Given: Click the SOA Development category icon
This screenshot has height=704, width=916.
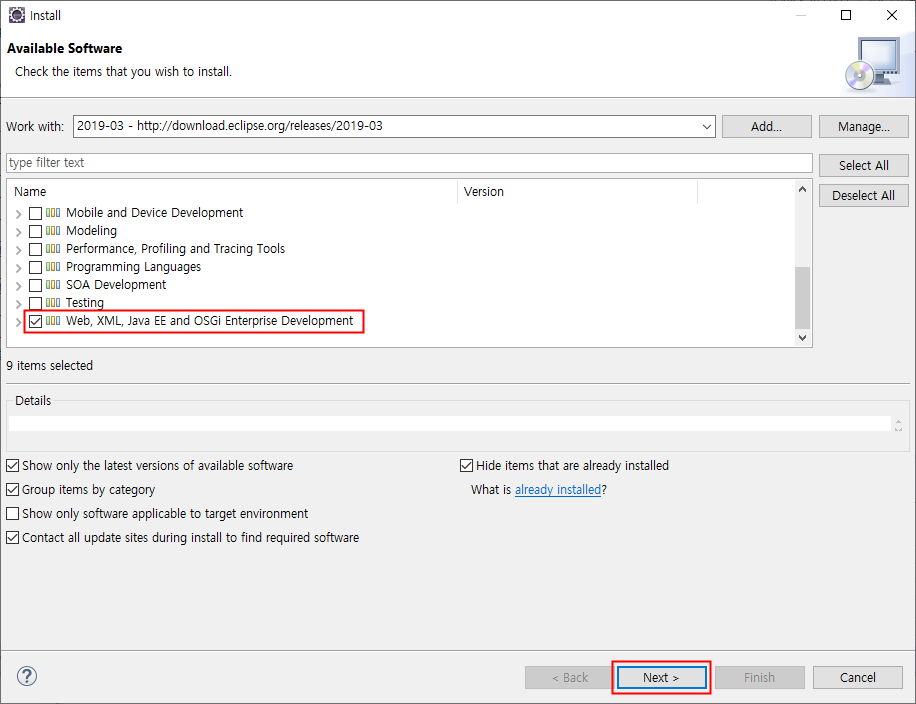Looking at the screenshot, I should click(x=53, y=285).
